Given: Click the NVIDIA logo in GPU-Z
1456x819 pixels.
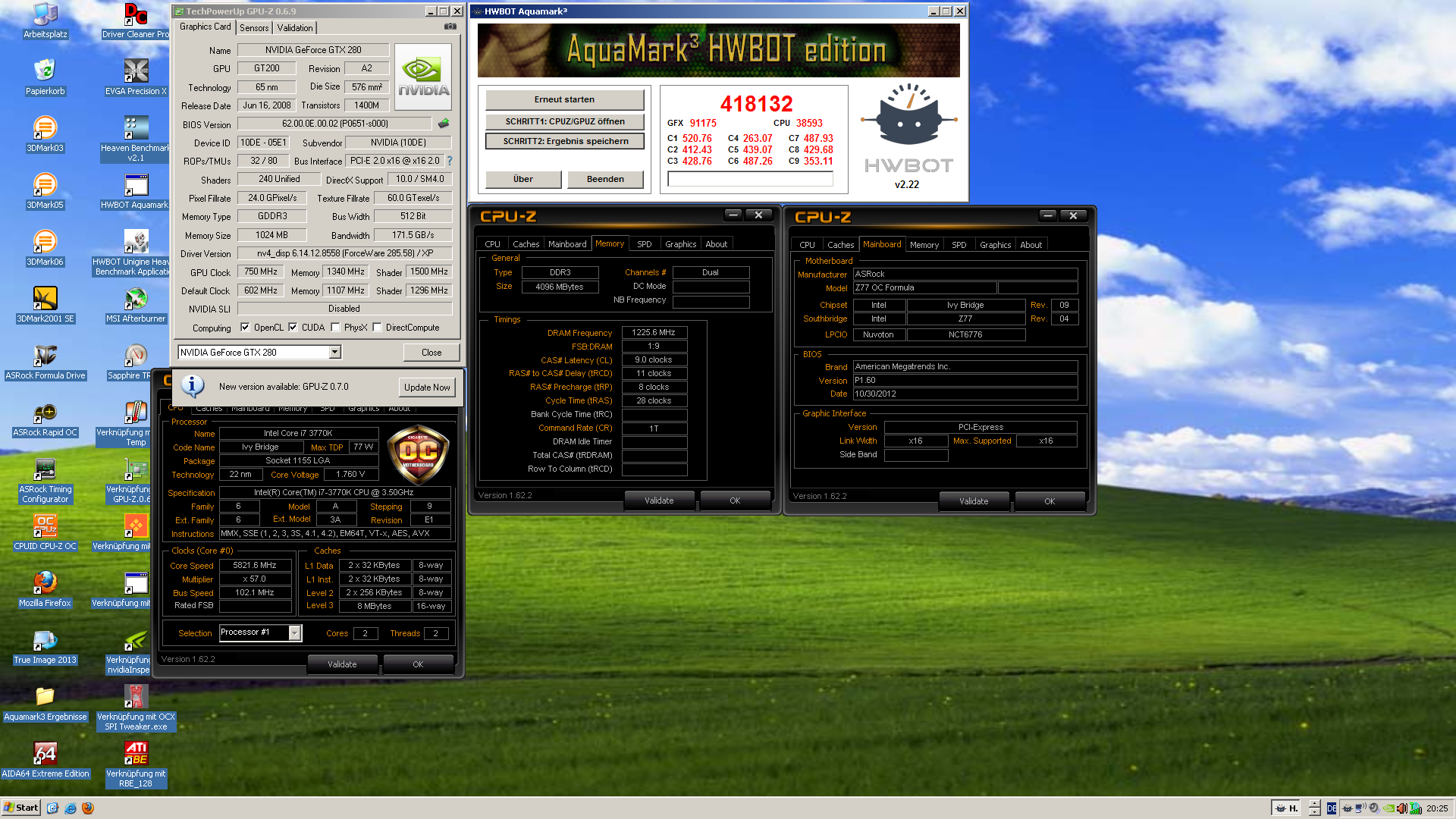Looking at the screenshot, I should click(423, 77).
